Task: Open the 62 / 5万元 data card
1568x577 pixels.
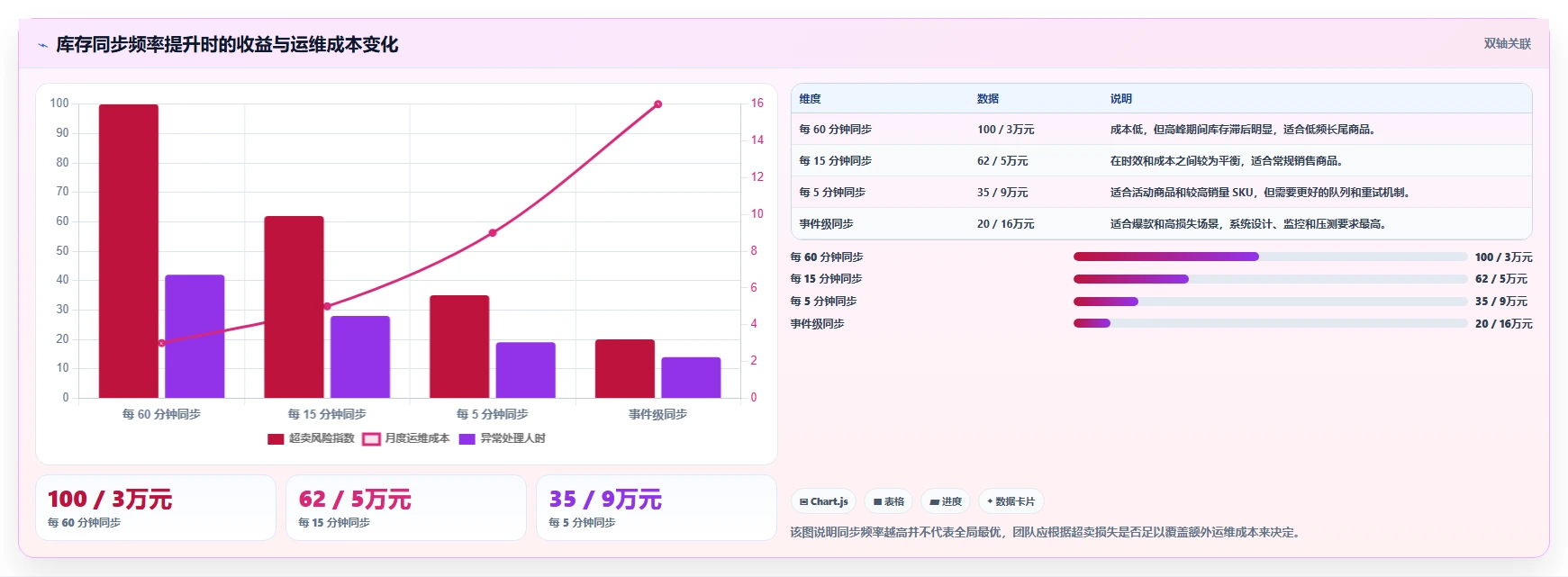Action: click(x=406, y=508)
